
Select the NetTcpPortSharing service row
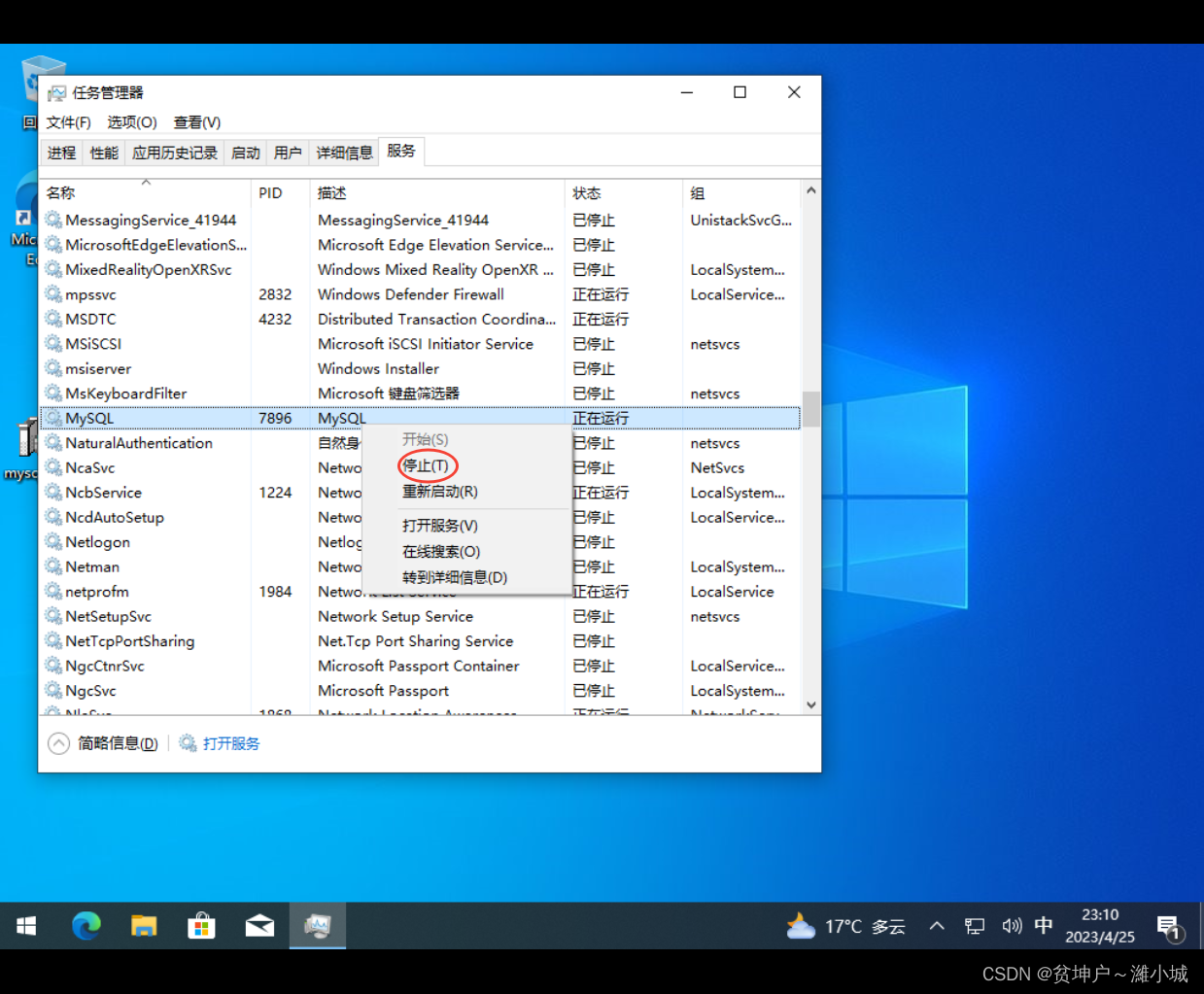[x=421, y=641]
